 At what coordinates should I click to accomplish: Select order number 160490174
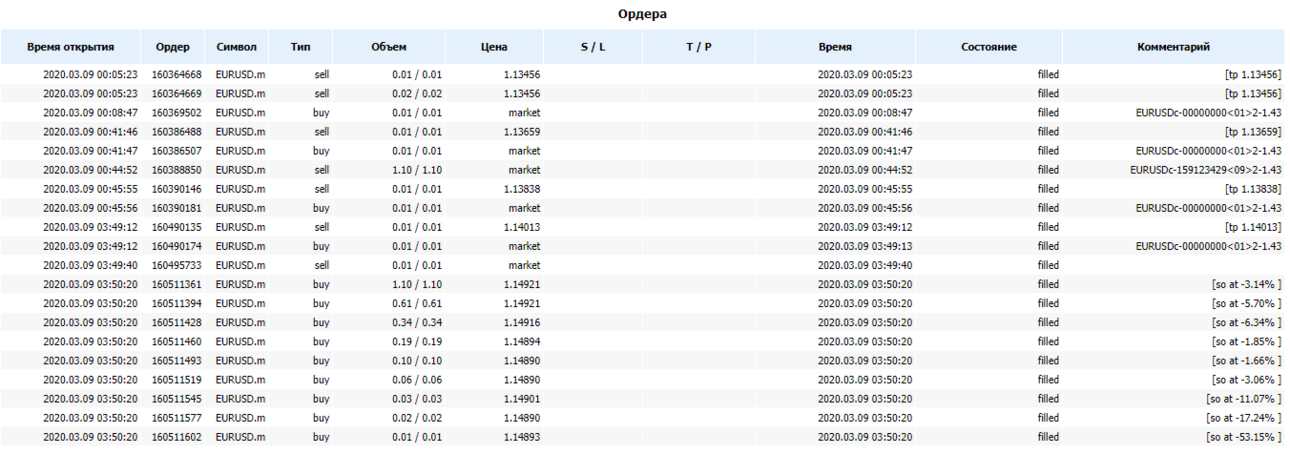coord(176,246)
